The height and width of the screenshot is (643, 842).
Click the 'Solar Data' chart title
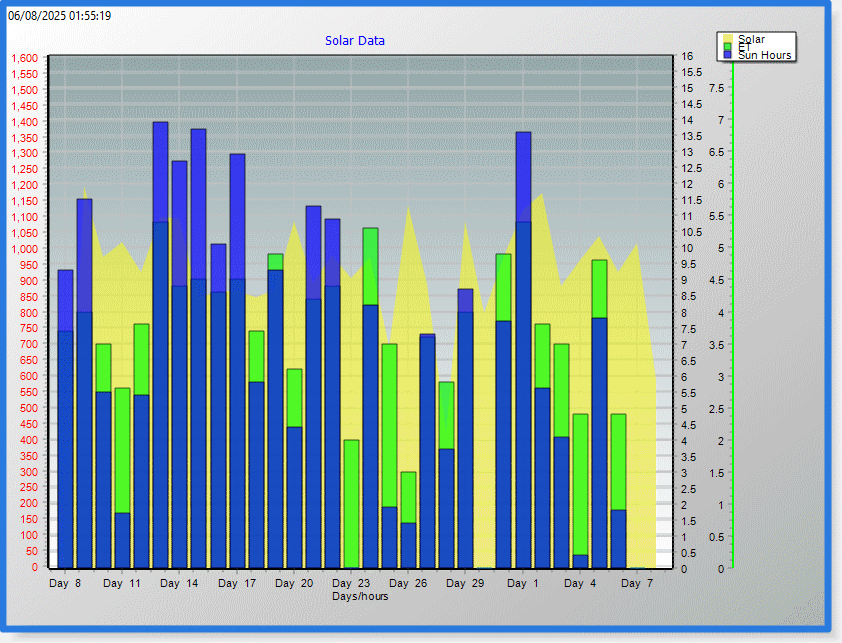pyautogui.click(x=355, y=41)
